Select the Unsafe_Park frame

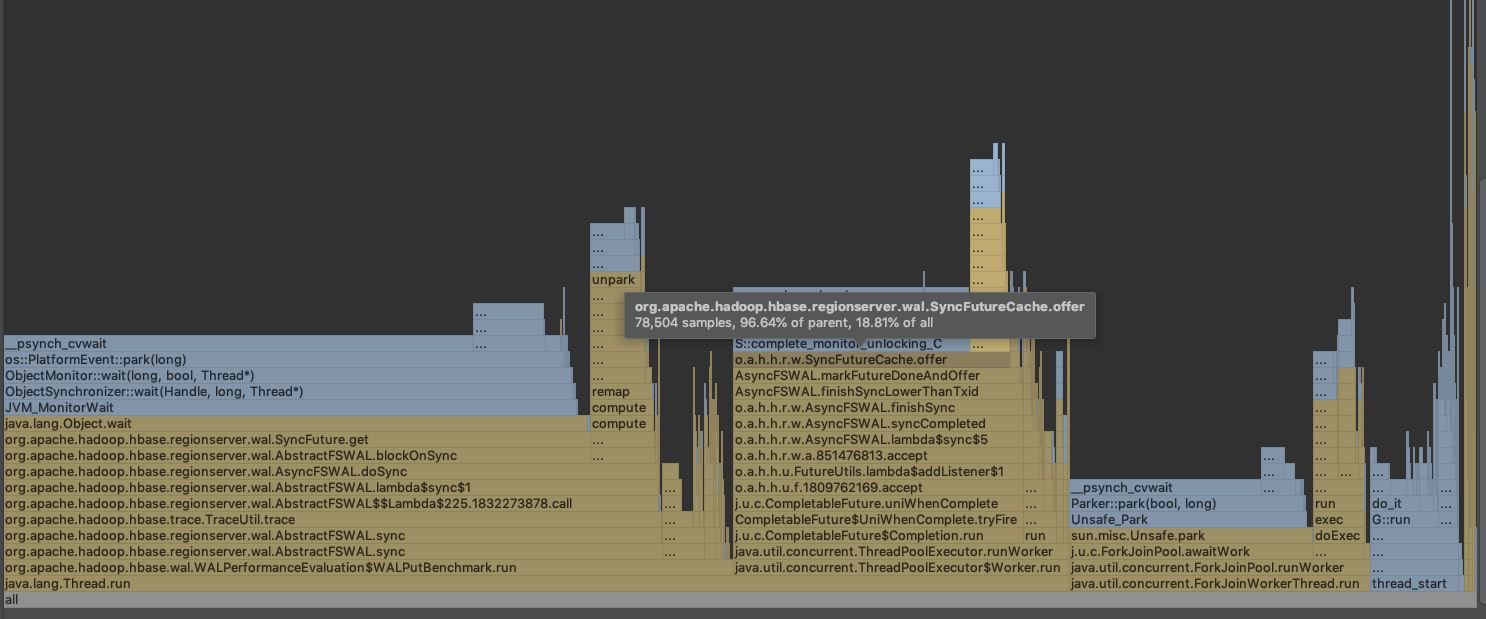[x=1188, y=519]
